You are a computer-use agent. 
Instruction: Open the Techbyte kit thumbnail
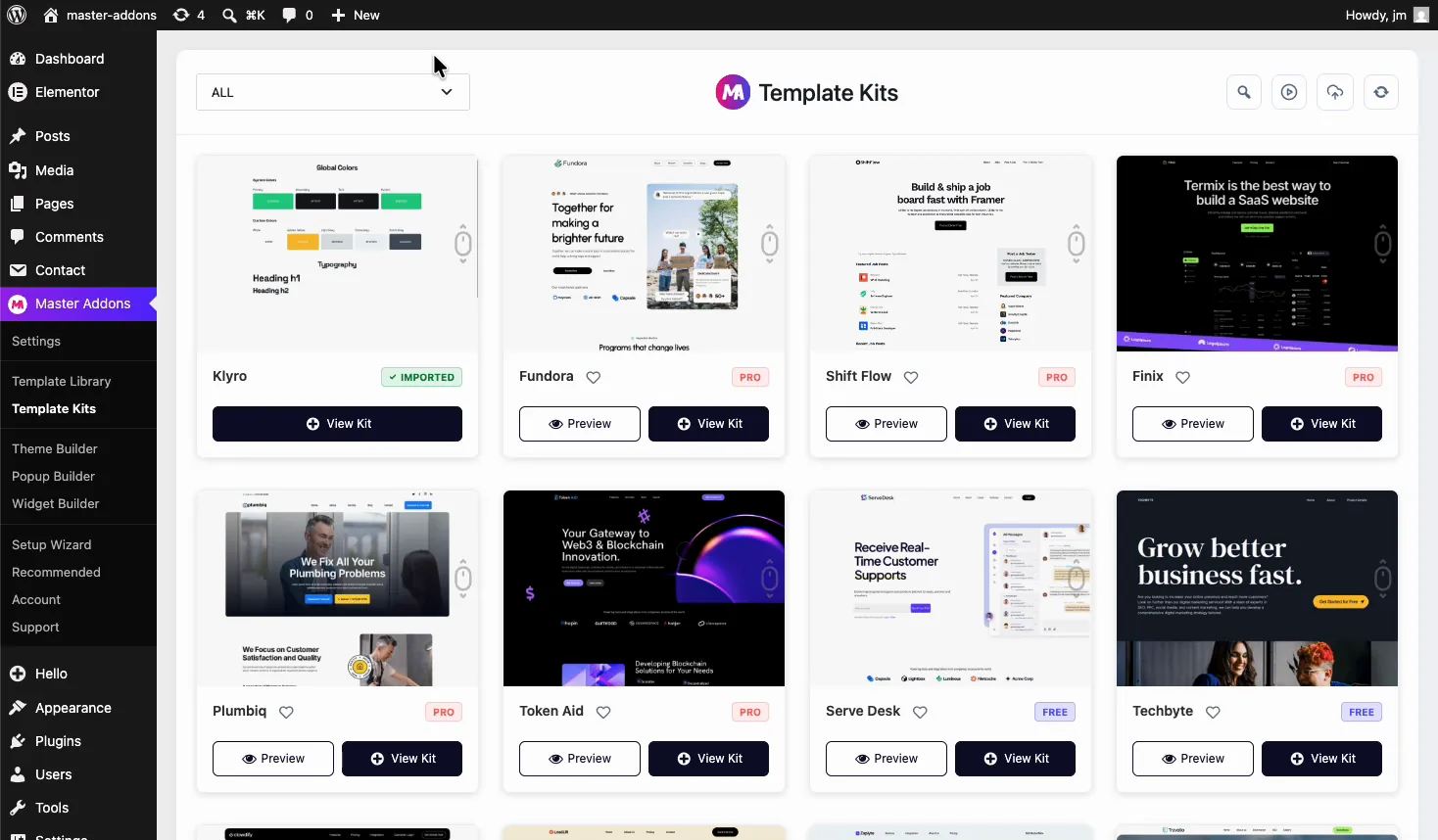coord(1257,588)
